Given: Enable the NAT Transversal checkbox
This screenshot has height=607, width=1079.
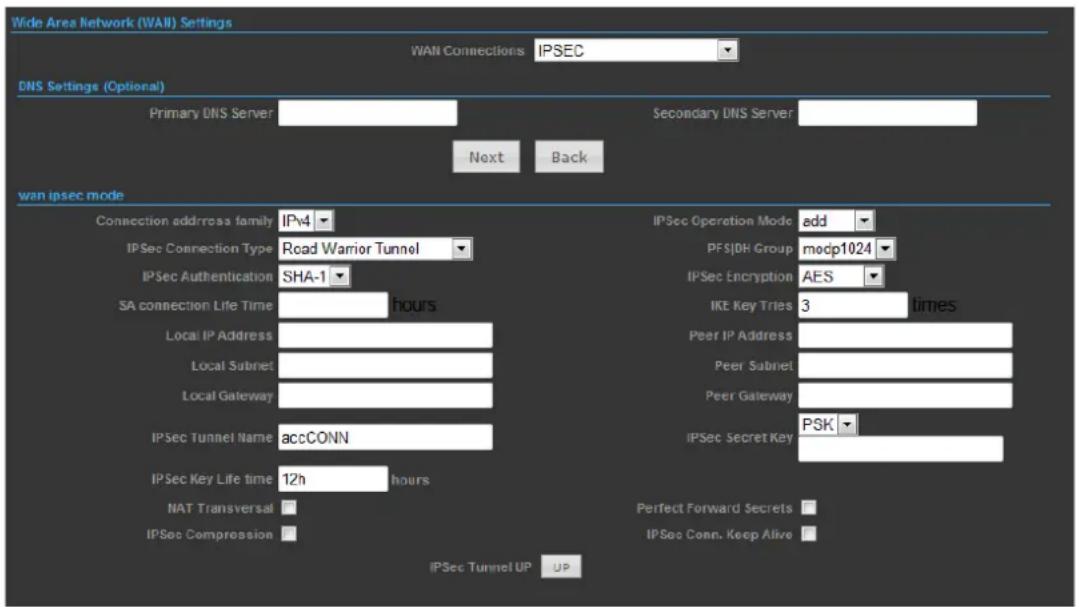Looking at the screenshot, I should click(x=289, y=508).
